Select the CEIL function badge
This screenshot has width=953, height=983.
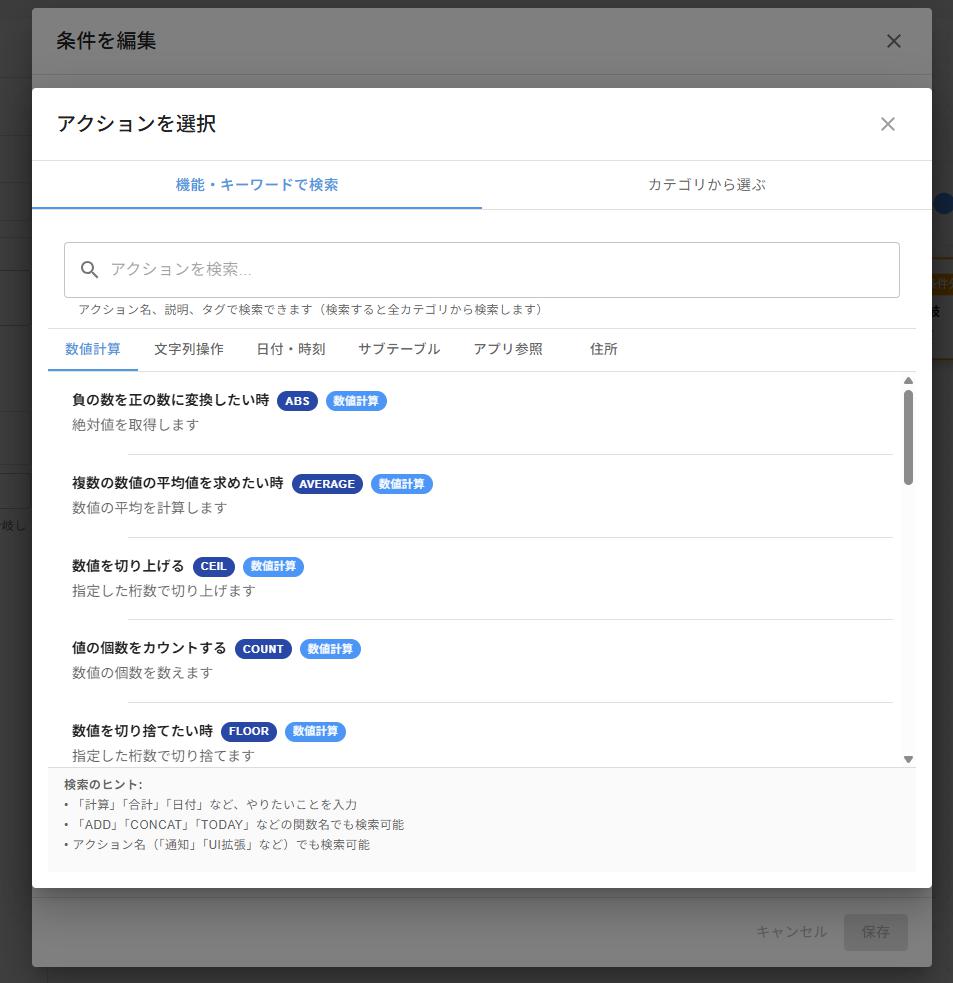213,566
